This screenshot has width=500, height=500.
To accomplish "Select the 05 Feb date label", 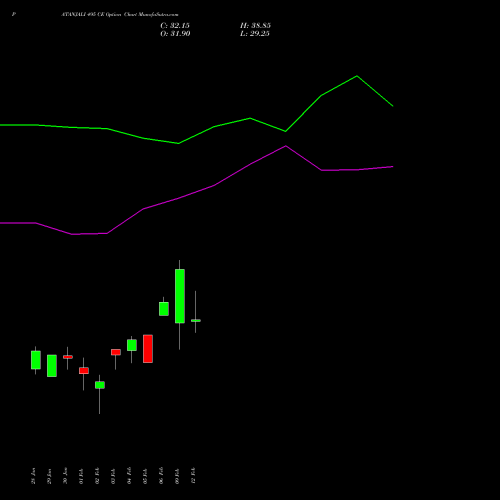I will 145,476.
